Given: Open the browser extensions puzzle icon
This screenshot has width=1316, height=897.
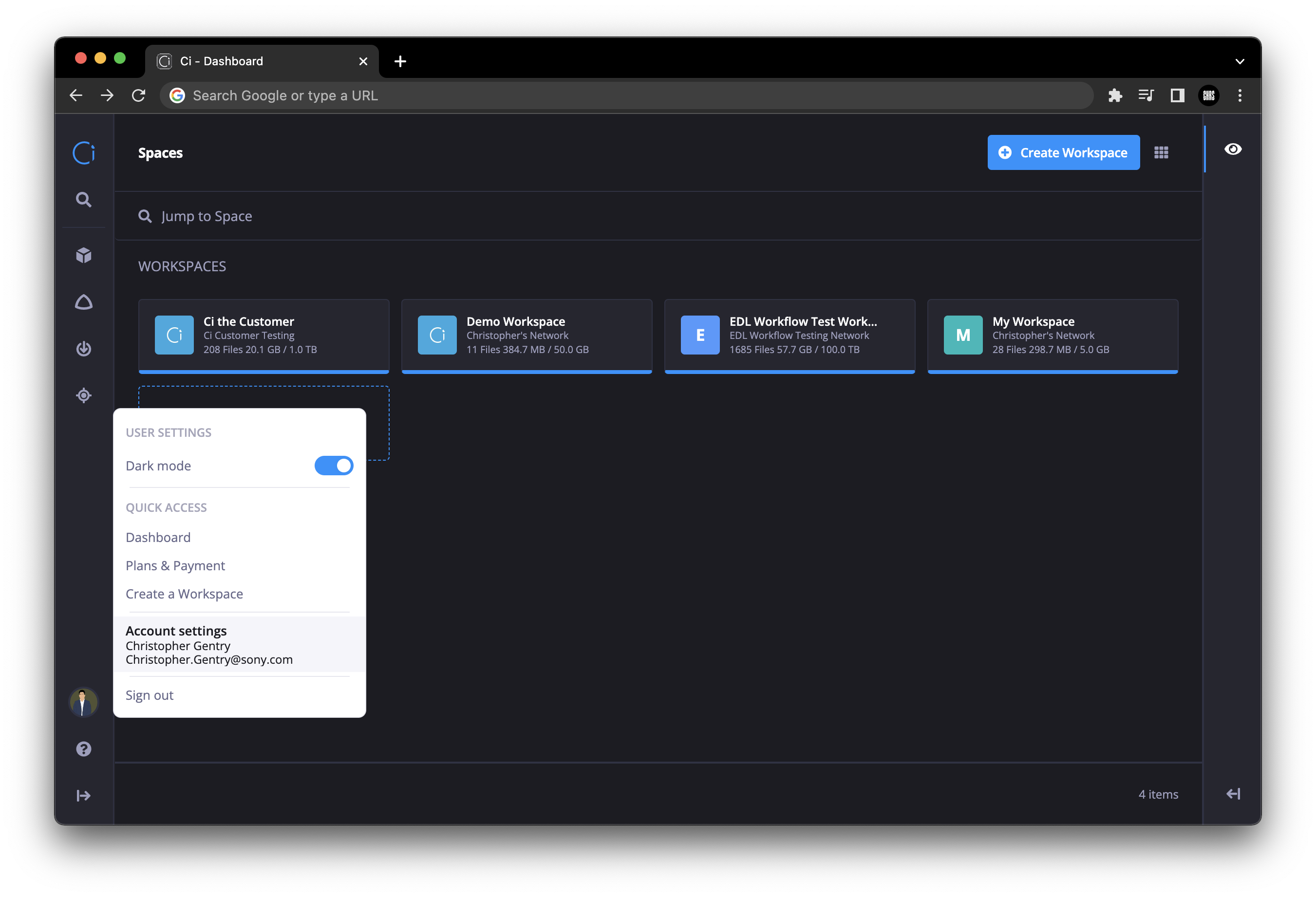Looking at the screenshot, I should click(1115, 95).
